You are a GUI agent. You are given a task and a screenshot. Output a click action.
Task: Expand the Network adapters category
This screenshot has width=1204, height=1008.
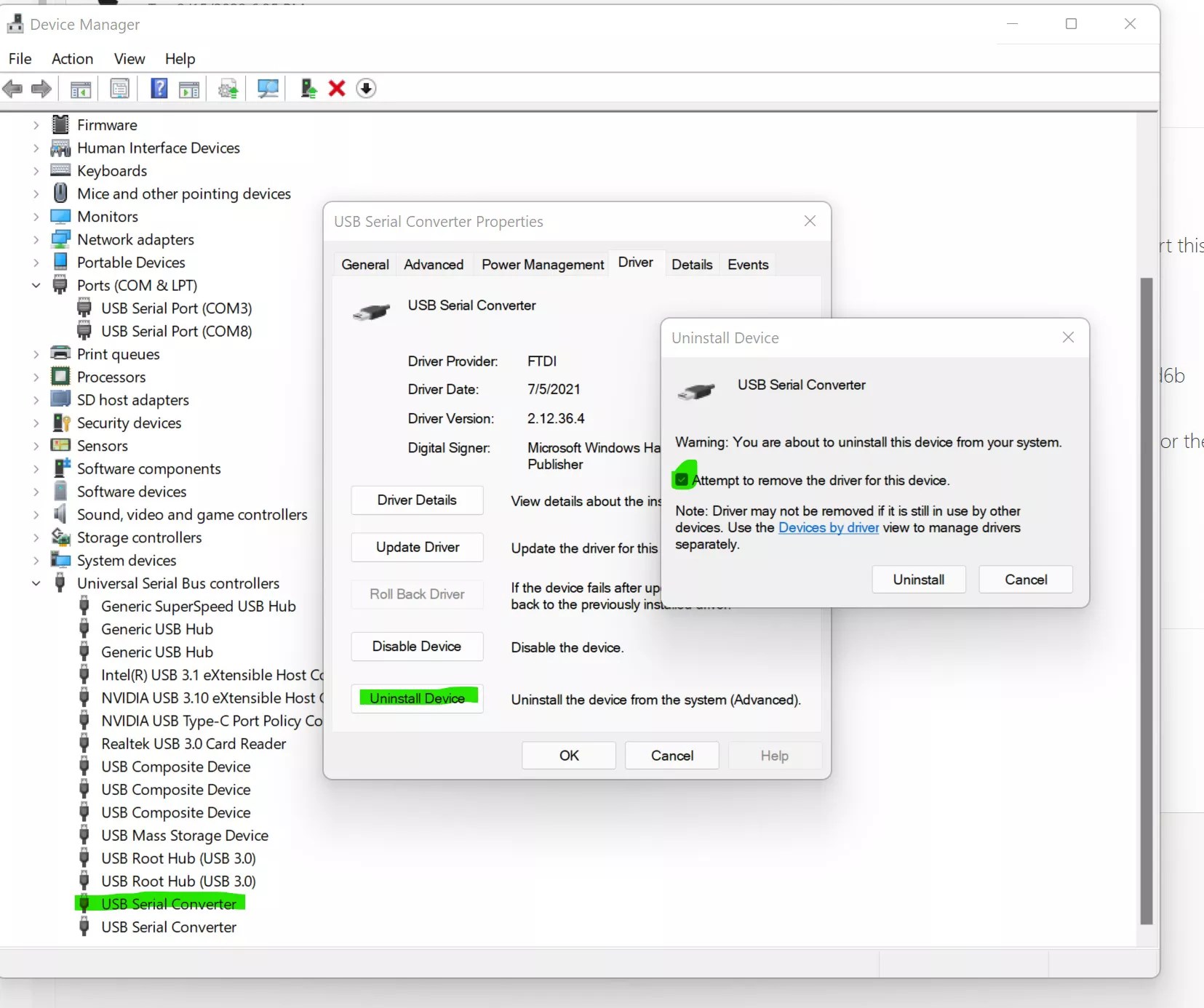pyautogui.click(x=36, y=239)
